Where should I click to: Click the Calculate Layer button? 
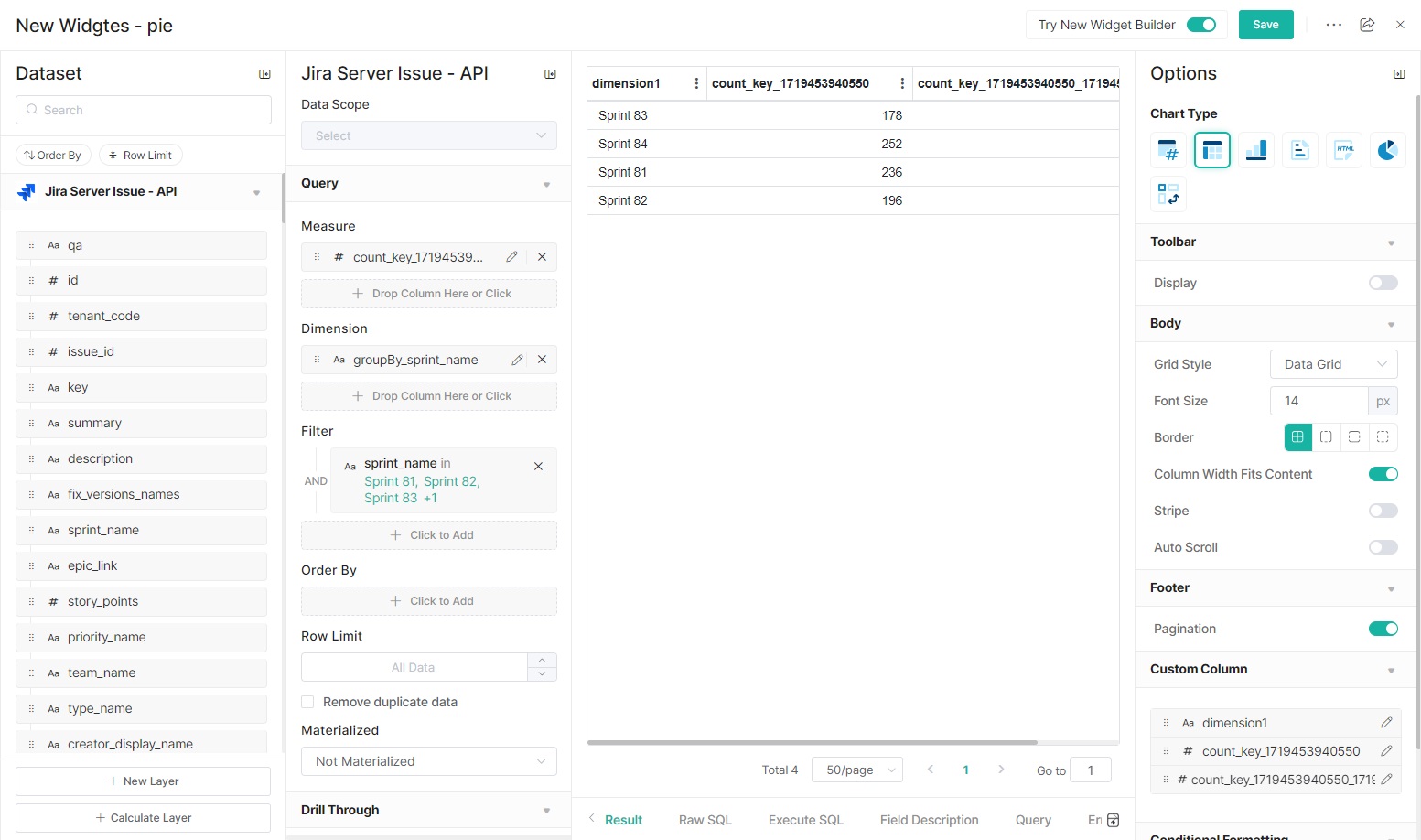[143, 818]
